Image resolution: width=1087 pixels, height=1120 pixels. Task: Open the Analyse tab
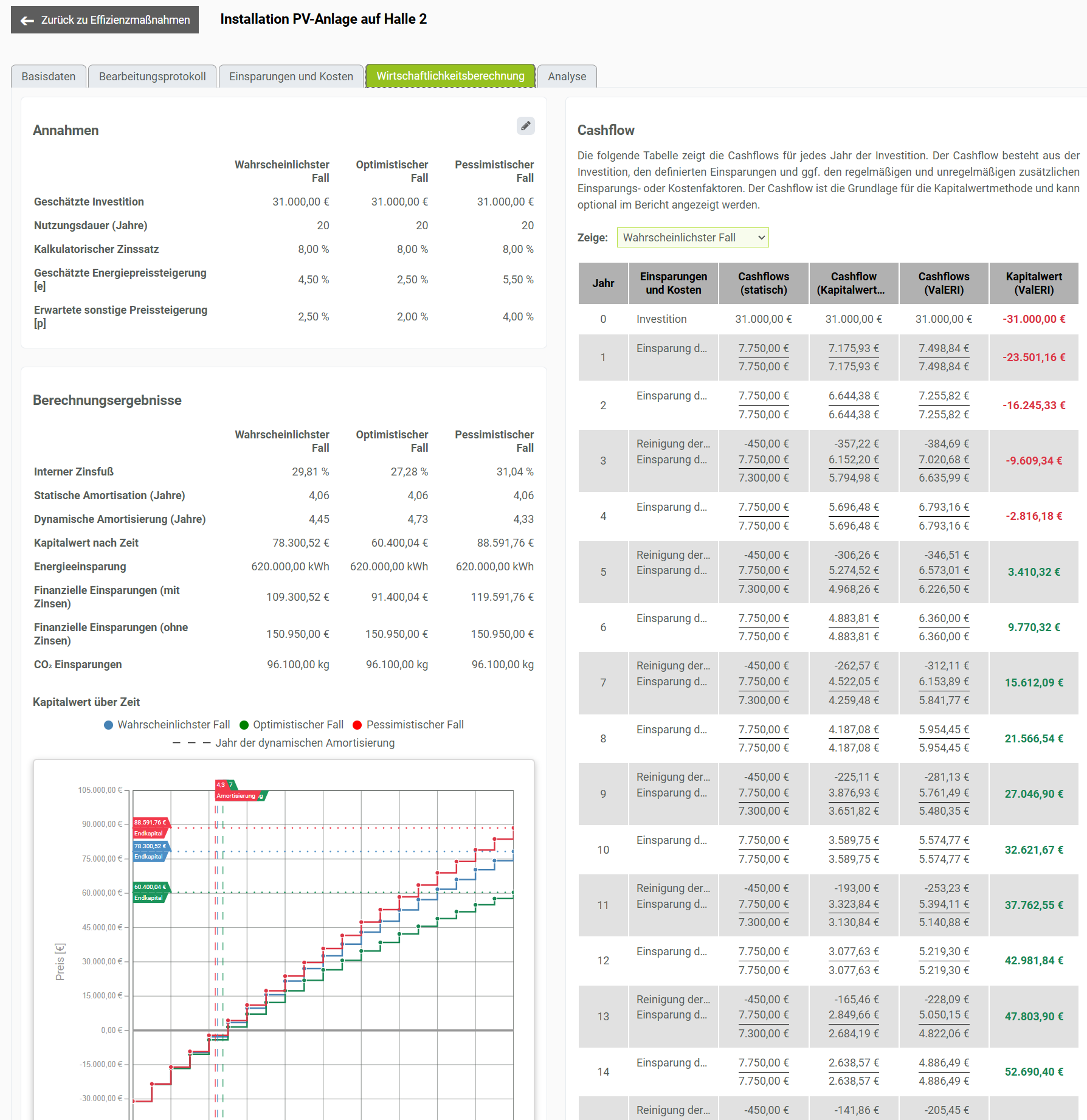567,76
